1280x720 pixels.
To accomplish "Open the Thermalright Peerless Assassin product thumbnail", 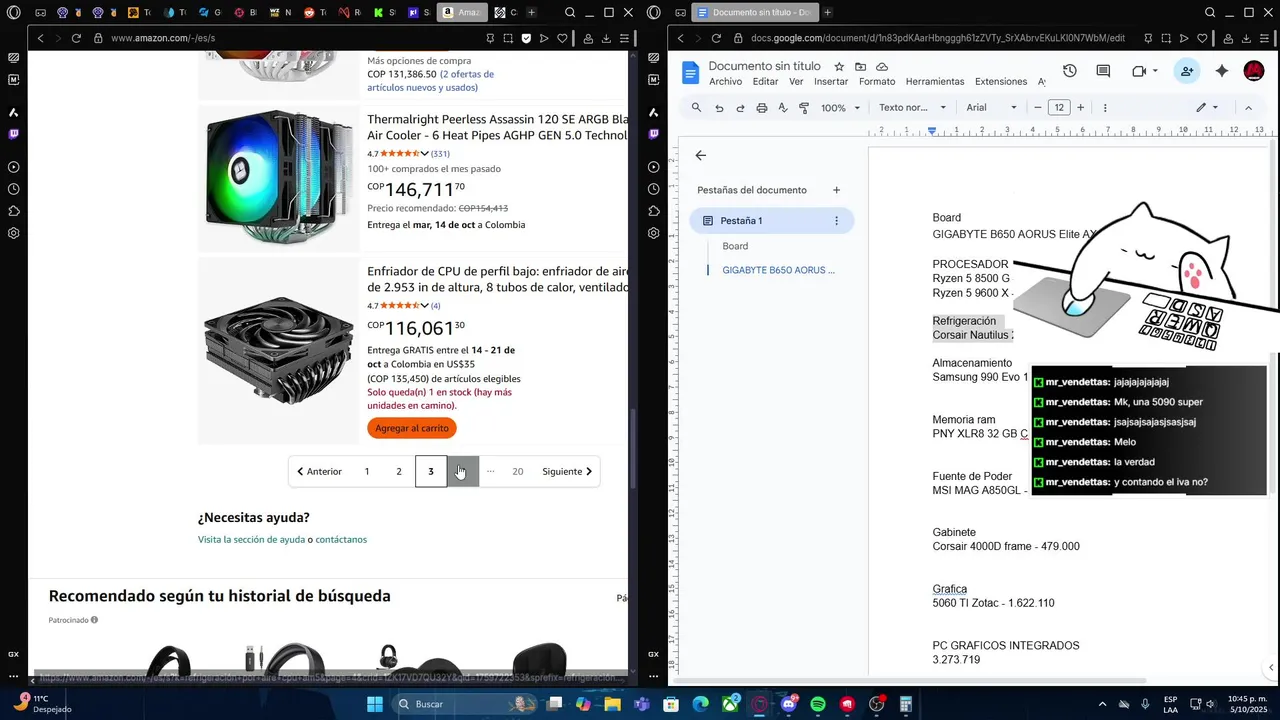I will [x=278, y=178].
